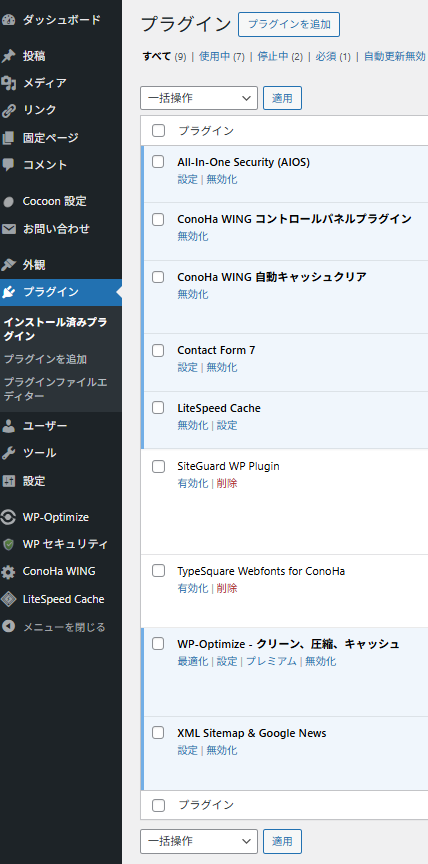Click the pages icon beside 固定ページ
Screen dimensions: 428x864
pos(8,138)
